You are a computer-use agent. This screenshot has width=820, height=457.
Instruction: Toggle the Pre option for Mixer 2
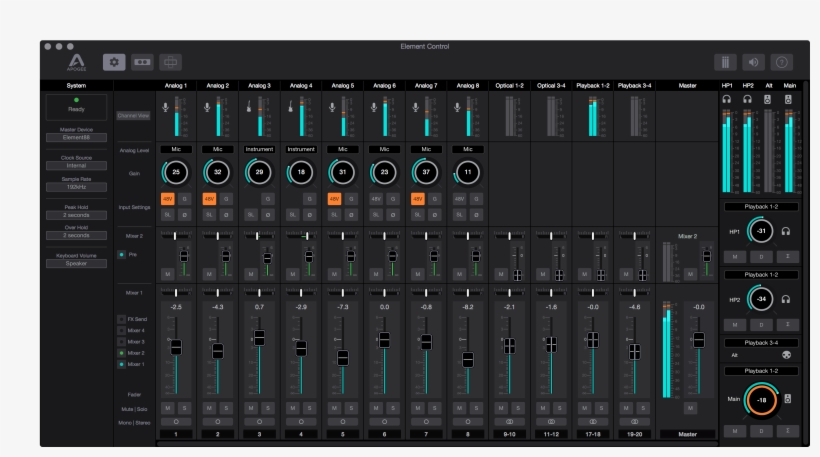121,255
